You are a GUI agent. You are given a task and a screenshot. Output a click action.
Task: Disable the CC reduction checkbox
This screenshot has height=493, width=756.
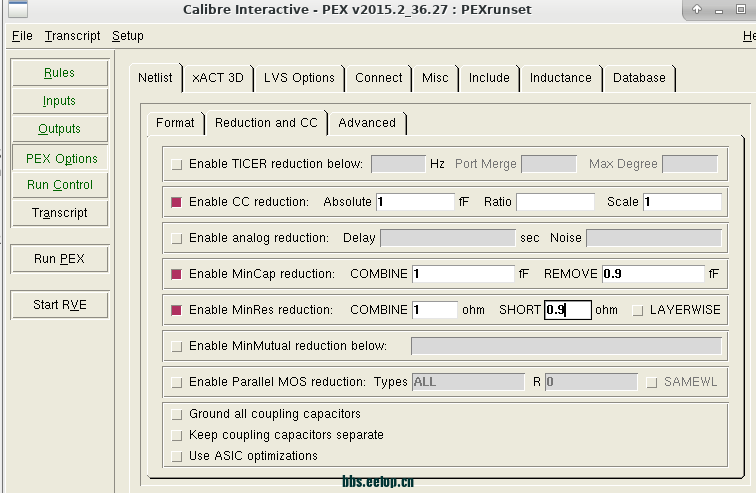(177, 202)
